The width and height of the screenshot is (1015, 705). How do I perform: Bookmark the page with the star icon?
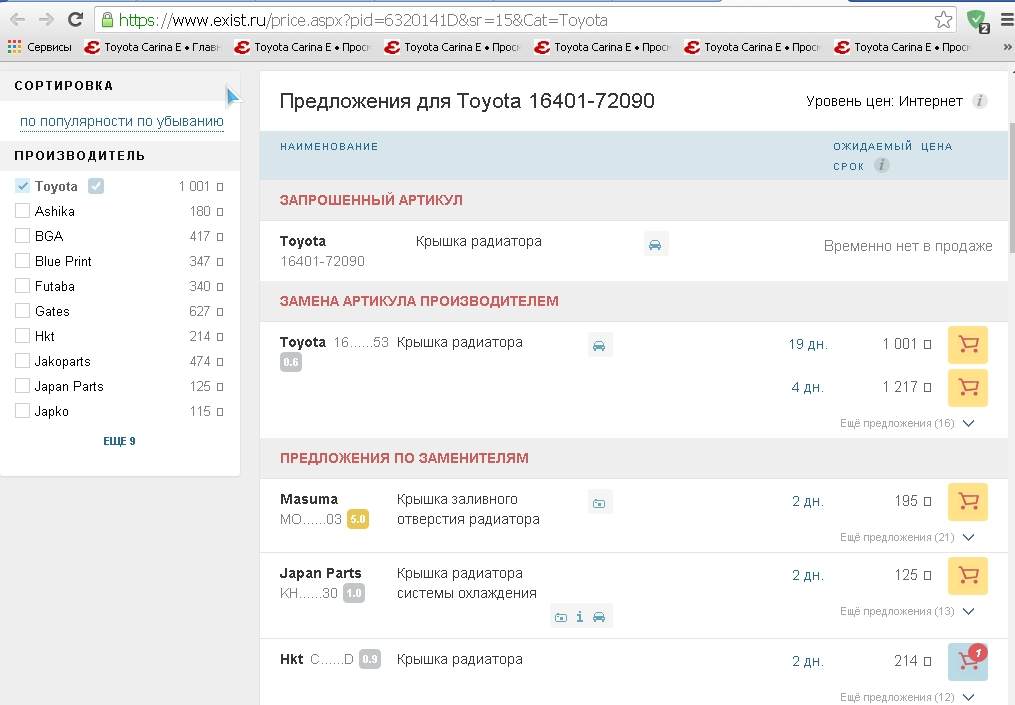tap(943, 20)
